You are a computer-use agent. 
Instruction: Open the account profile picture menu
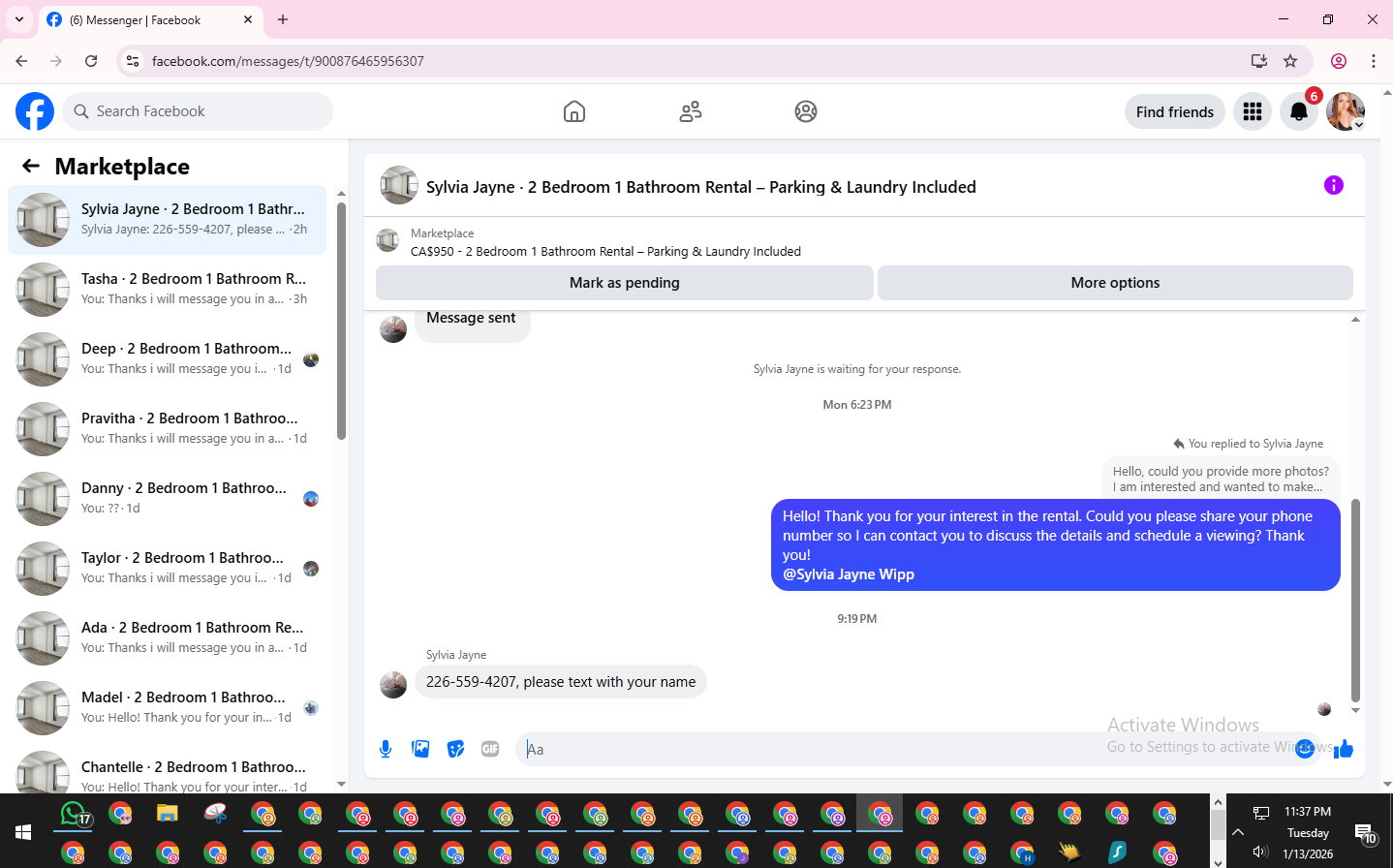pyautogui.click(x=1346, y=111)
